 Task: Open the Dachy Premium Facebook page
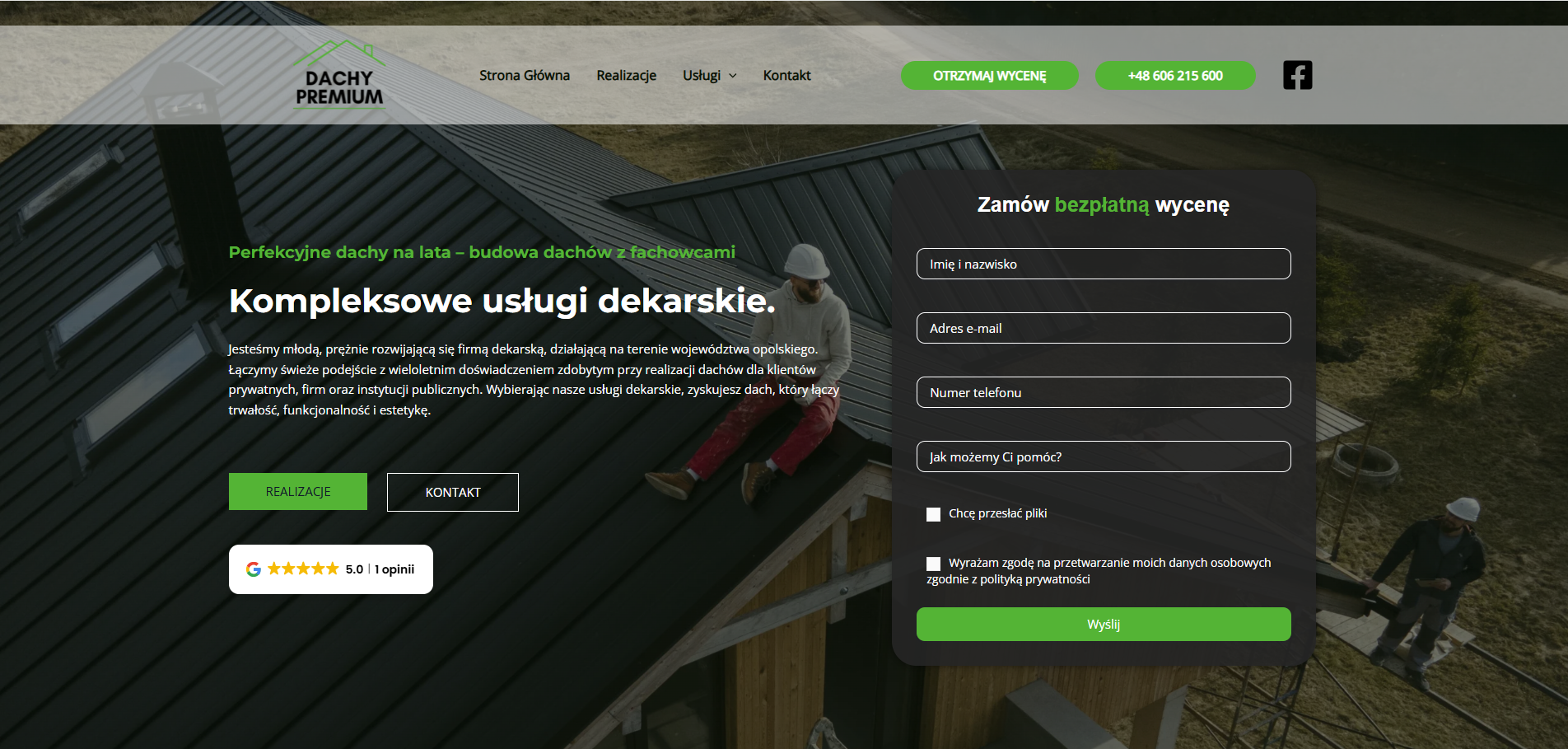[1297, 75]
